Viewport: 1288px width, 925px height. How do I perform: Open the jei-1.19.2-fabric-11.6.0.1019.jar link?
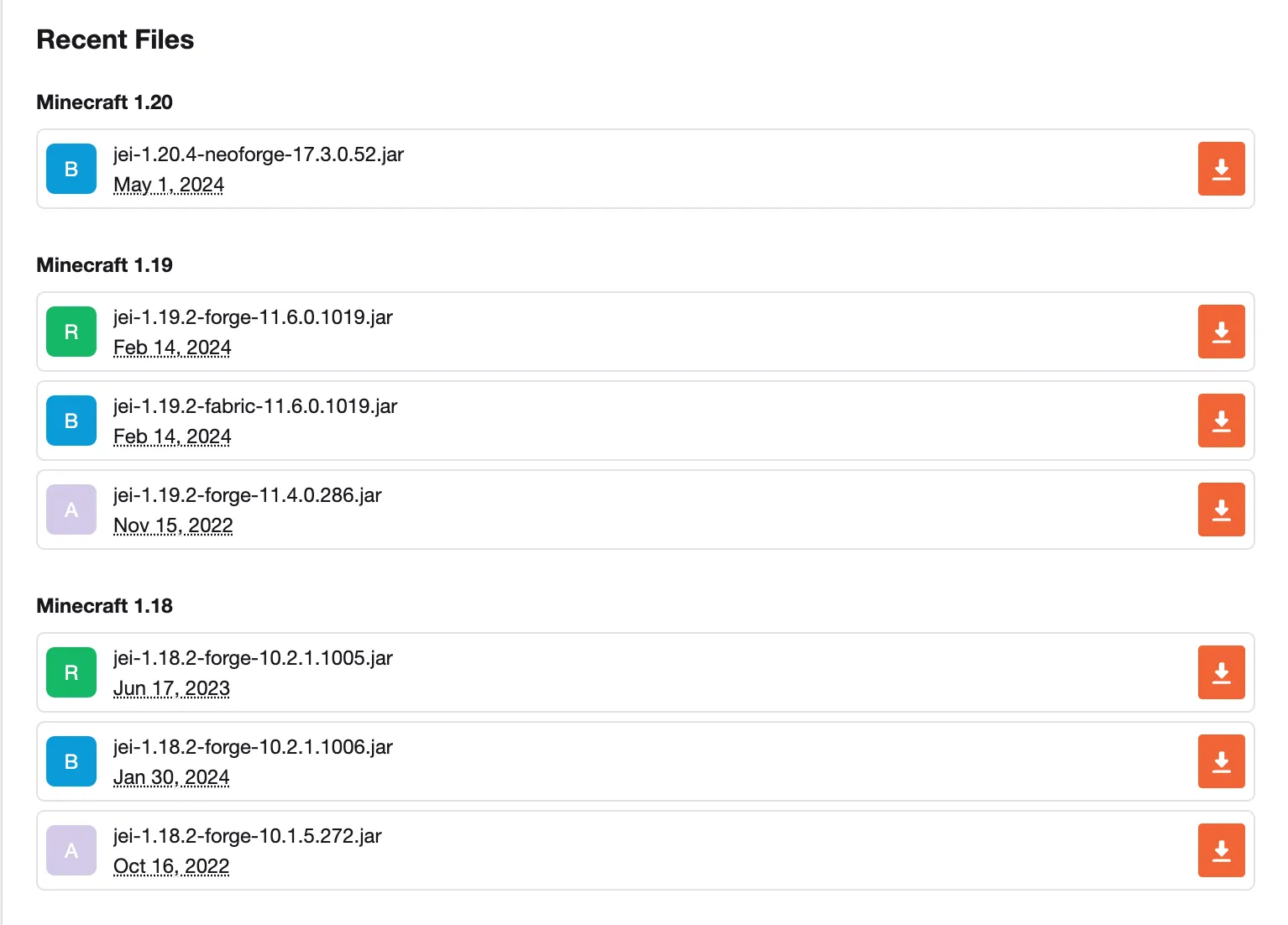[255, 406]
